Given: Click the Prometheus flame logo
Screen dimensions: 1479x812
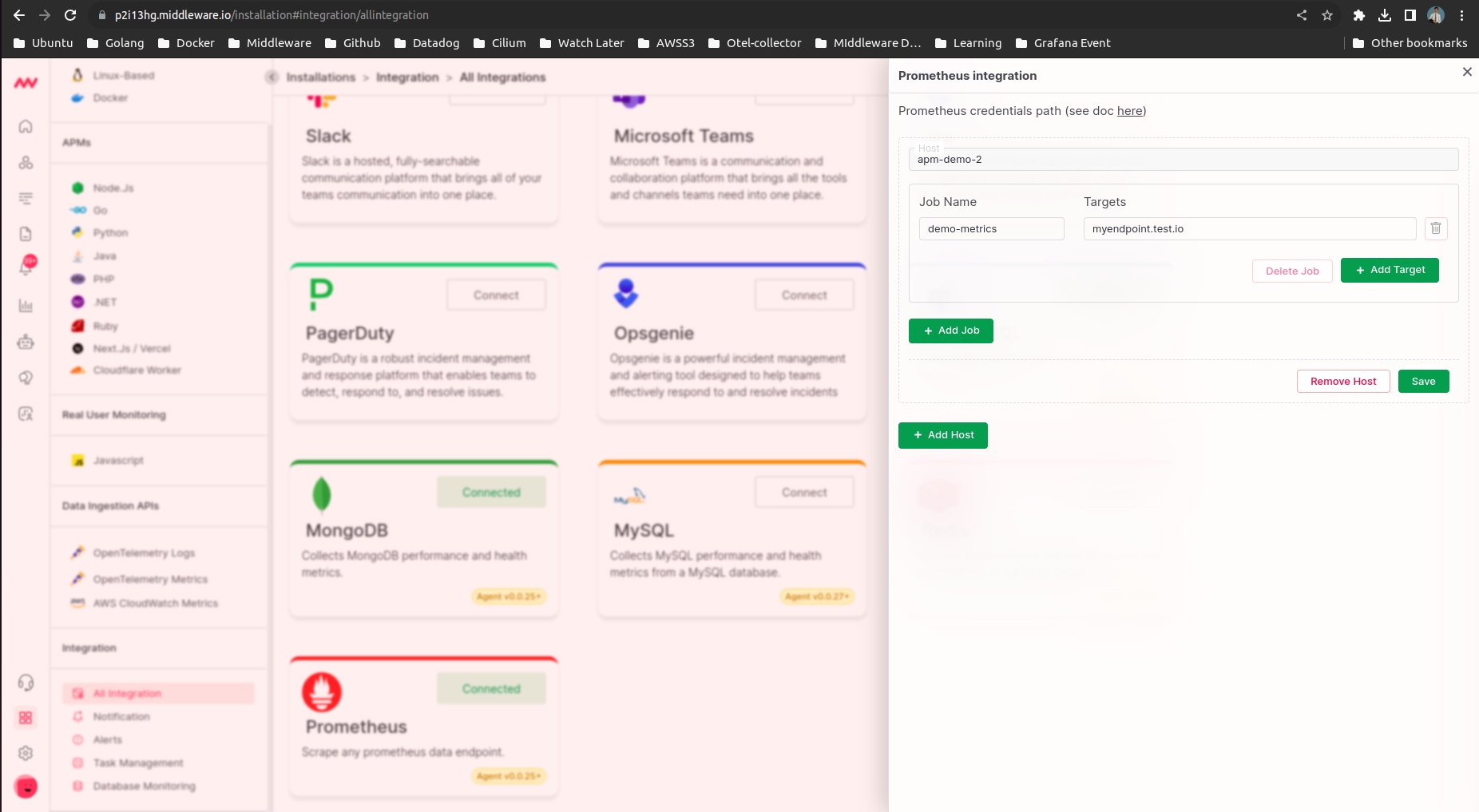Looking at the screenshot, I should [322, 692].
